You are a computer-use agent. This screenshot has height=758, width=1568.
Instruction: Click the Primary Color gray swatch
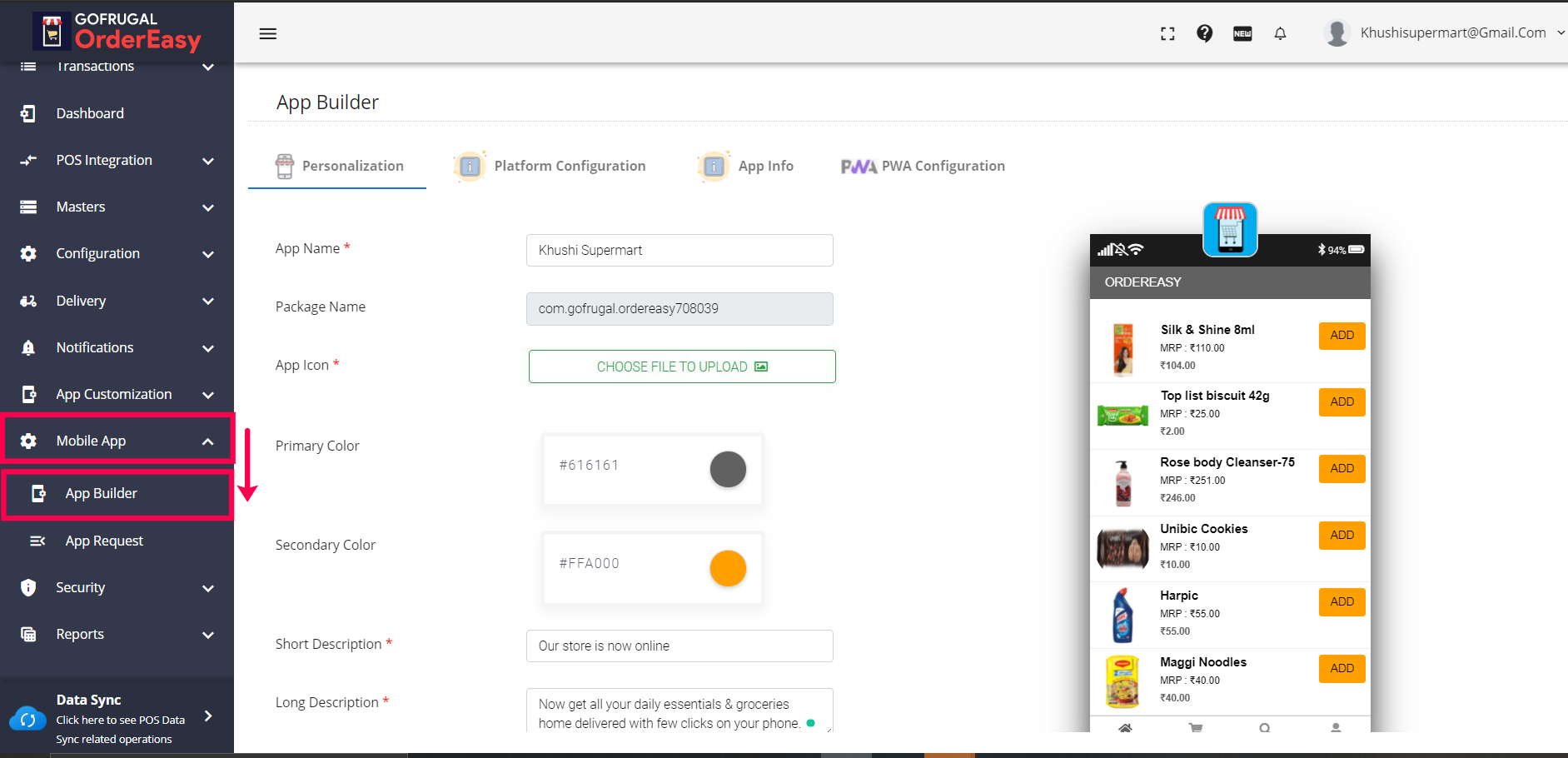click(x=728, y=469)
